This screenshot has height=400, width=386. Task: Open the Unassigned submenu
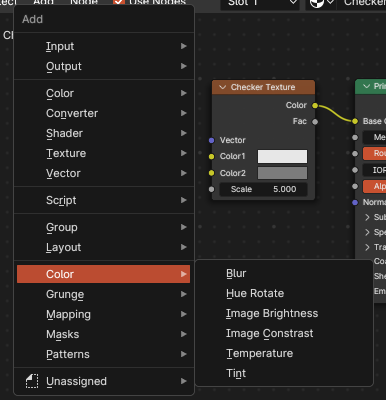103,381
